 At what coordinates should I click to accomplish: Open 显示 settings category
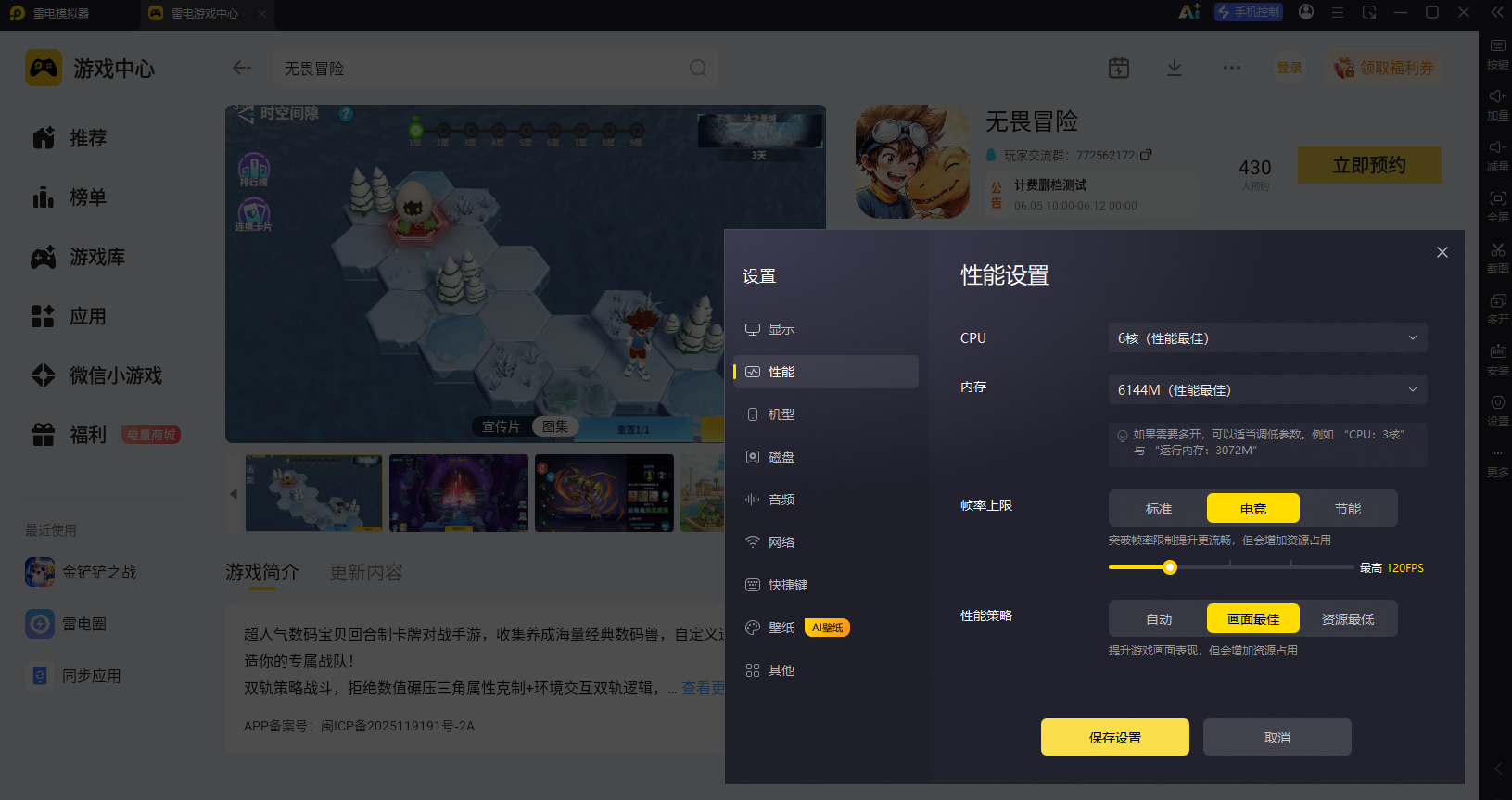826,329
